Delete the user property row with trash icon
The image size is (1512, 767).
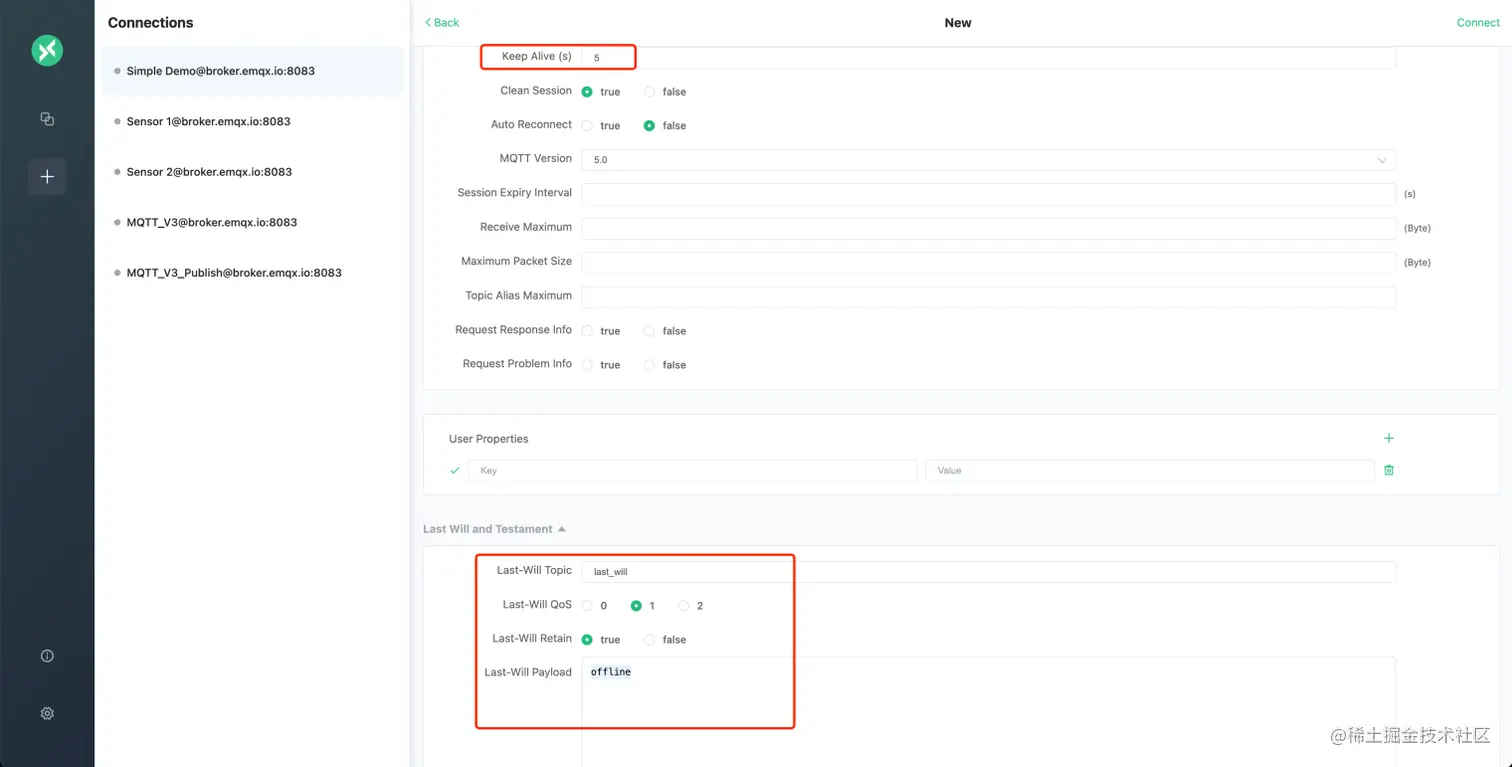(x=1388, y=470)
